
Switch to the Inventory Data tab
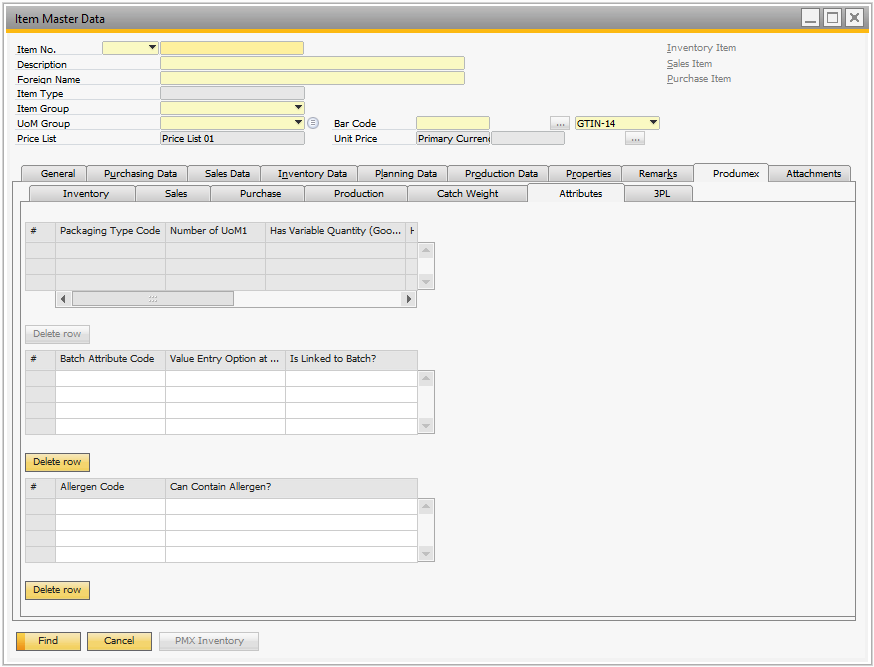(312, 174)
